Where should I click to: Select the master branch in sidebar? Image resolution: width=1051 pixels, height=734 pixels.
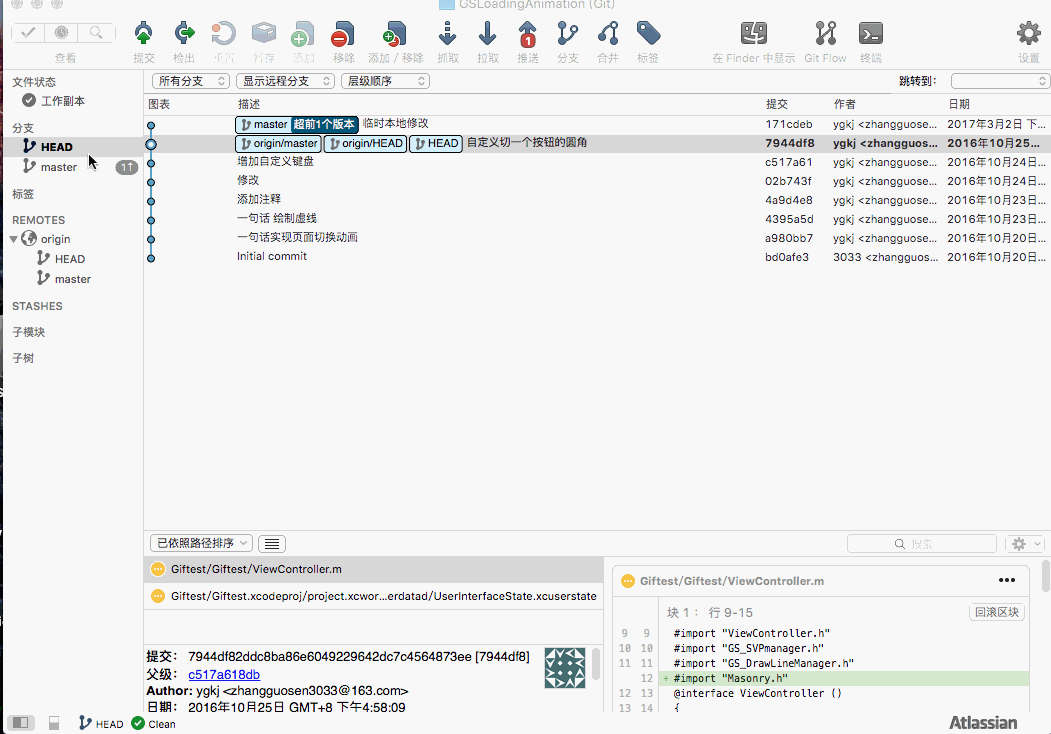click(x=58, y=167)
